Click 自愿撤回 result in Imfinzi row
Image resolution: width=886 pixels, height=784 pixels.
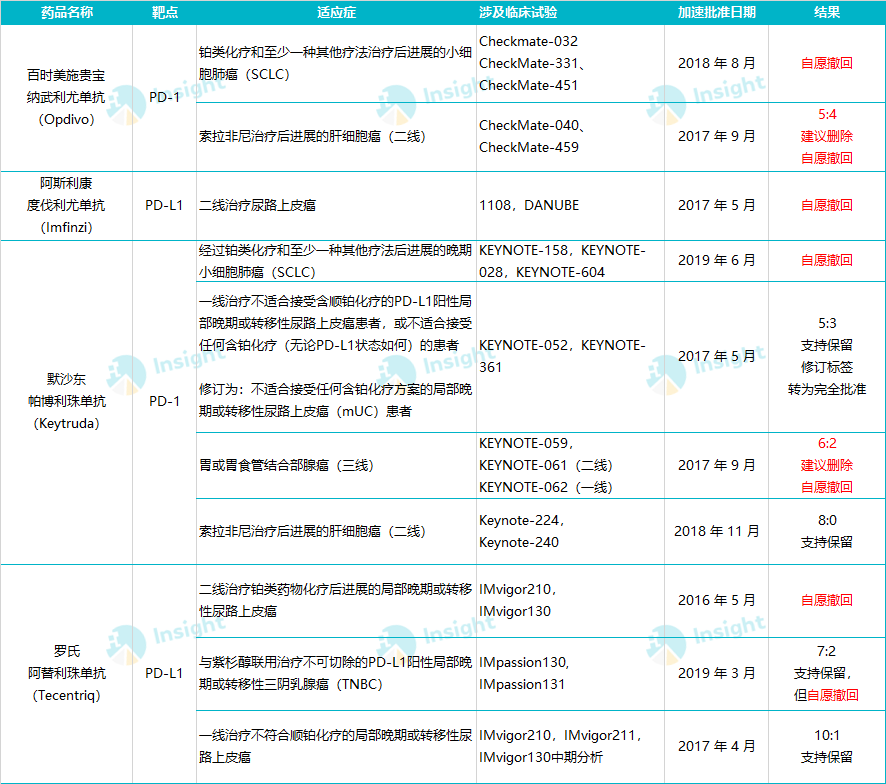[827, 206]
